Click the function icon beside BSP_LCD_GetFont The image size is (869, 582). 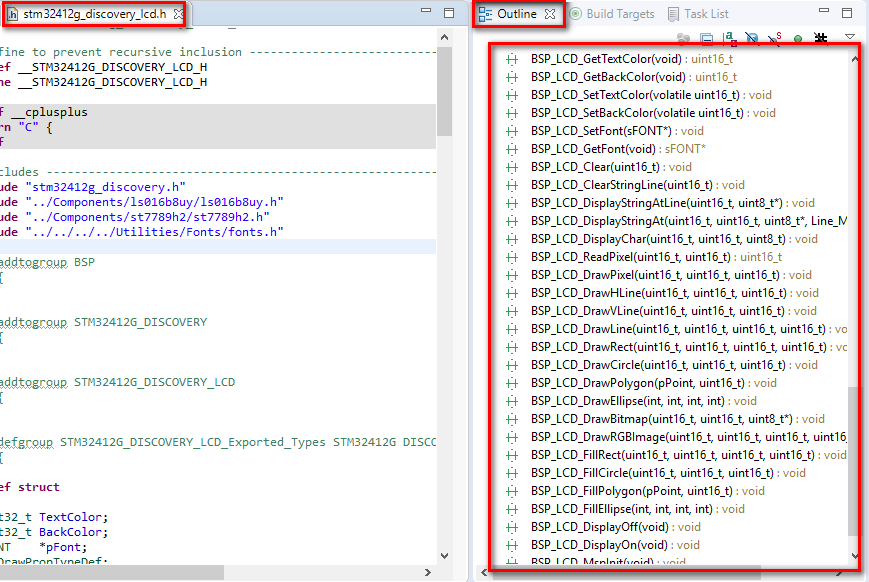512,149
